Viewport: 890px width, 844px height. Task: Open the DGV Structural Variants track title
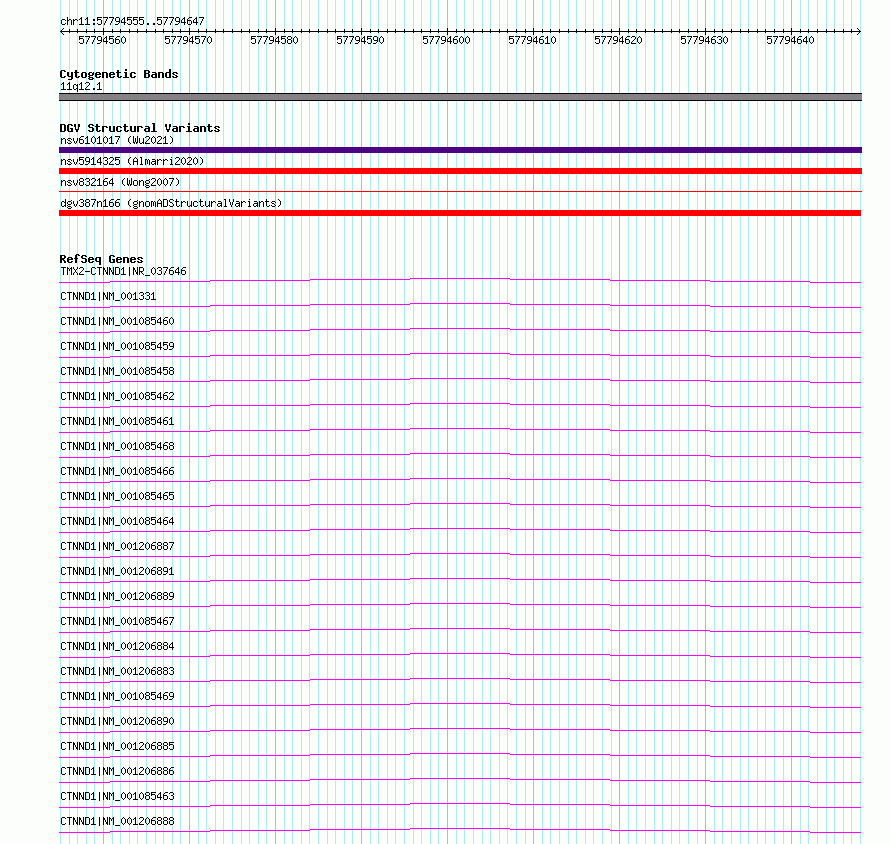[140, 128]
